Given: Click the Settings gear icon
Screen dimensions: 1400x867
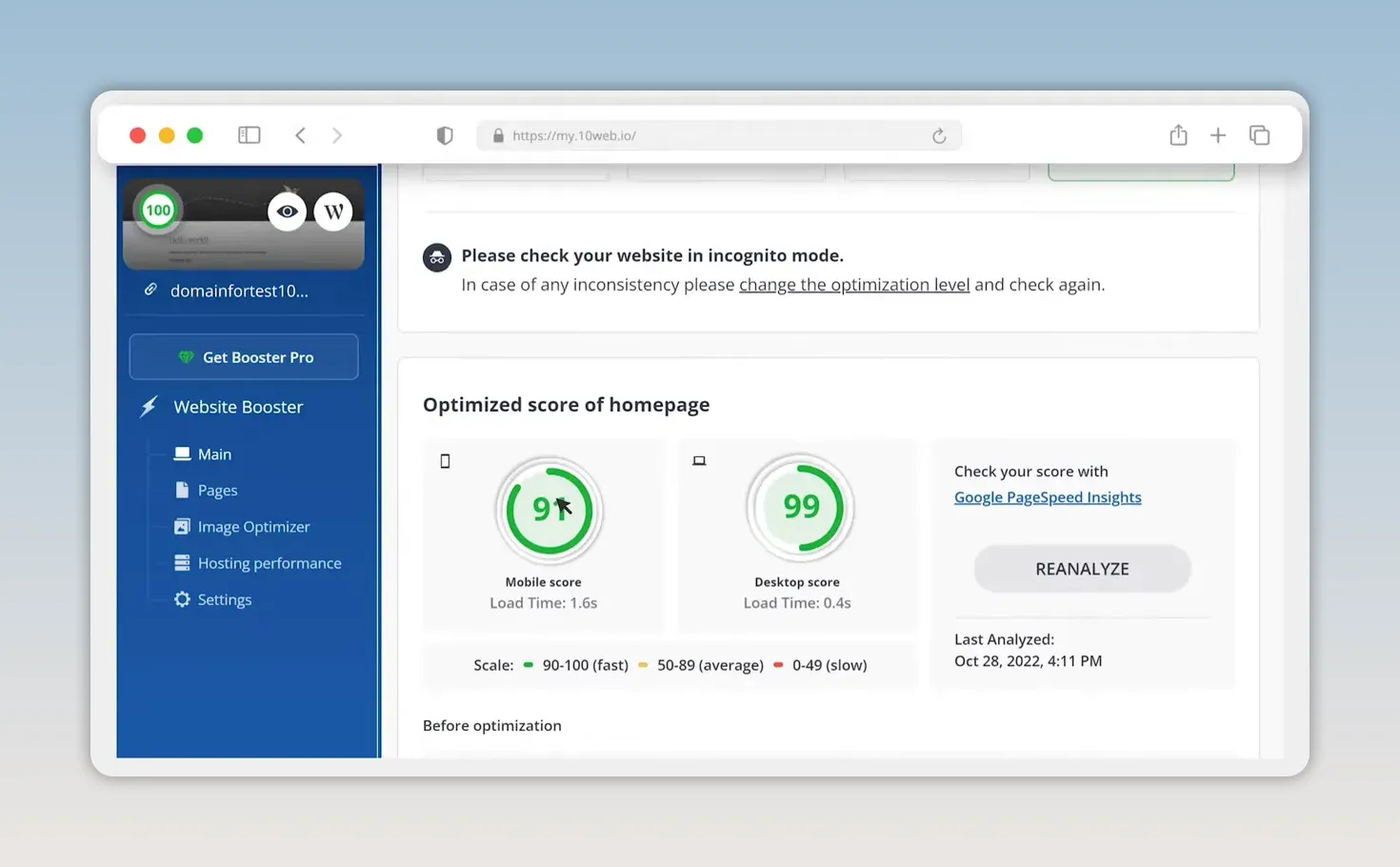Looking at the screenshot, I should (182, 599).
